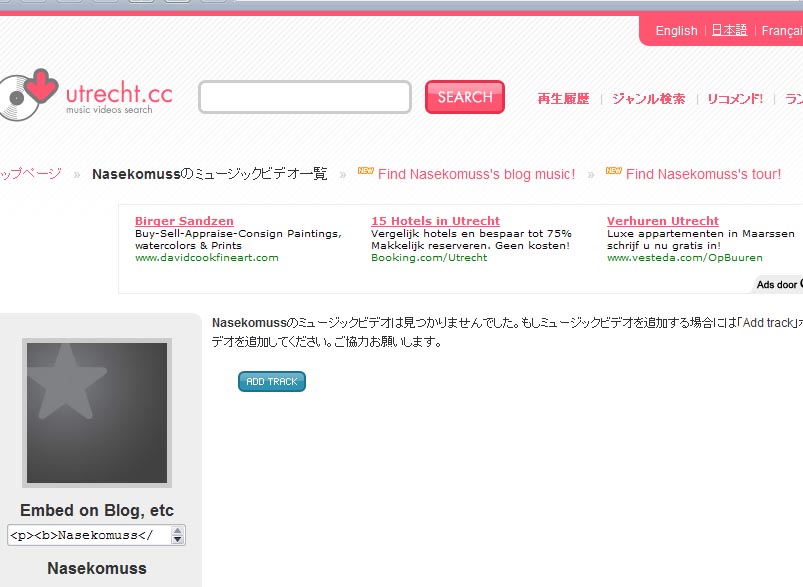
Task: Open Find Nasekomuss's tour link
Action: [703, 174]
